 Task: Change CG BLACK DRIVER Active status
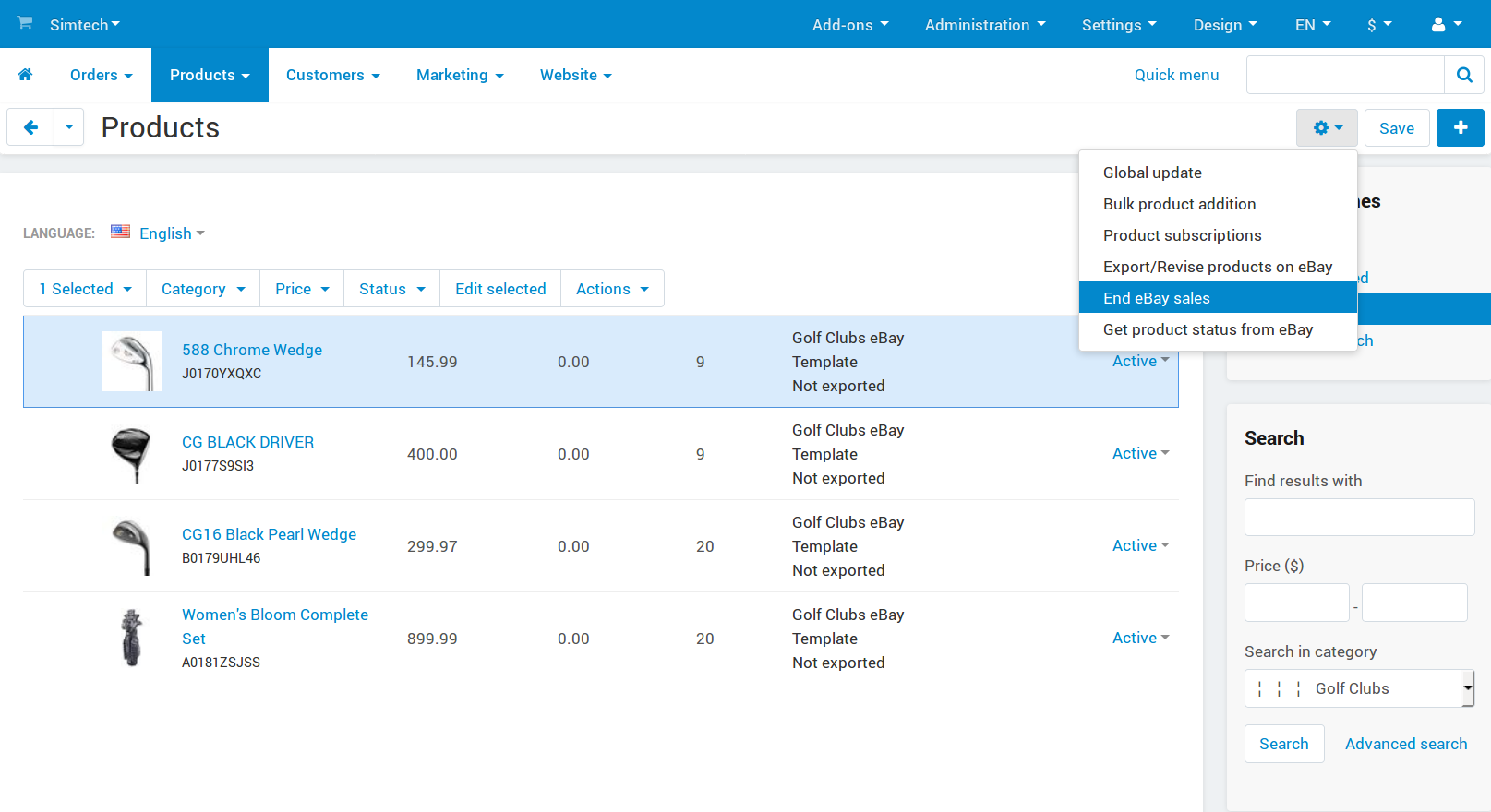pos(1140,453)
